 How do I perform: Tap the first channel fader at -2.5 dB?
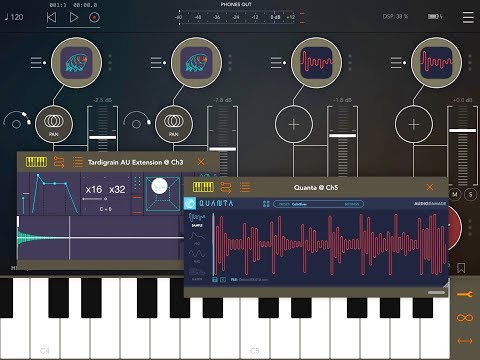102,137
